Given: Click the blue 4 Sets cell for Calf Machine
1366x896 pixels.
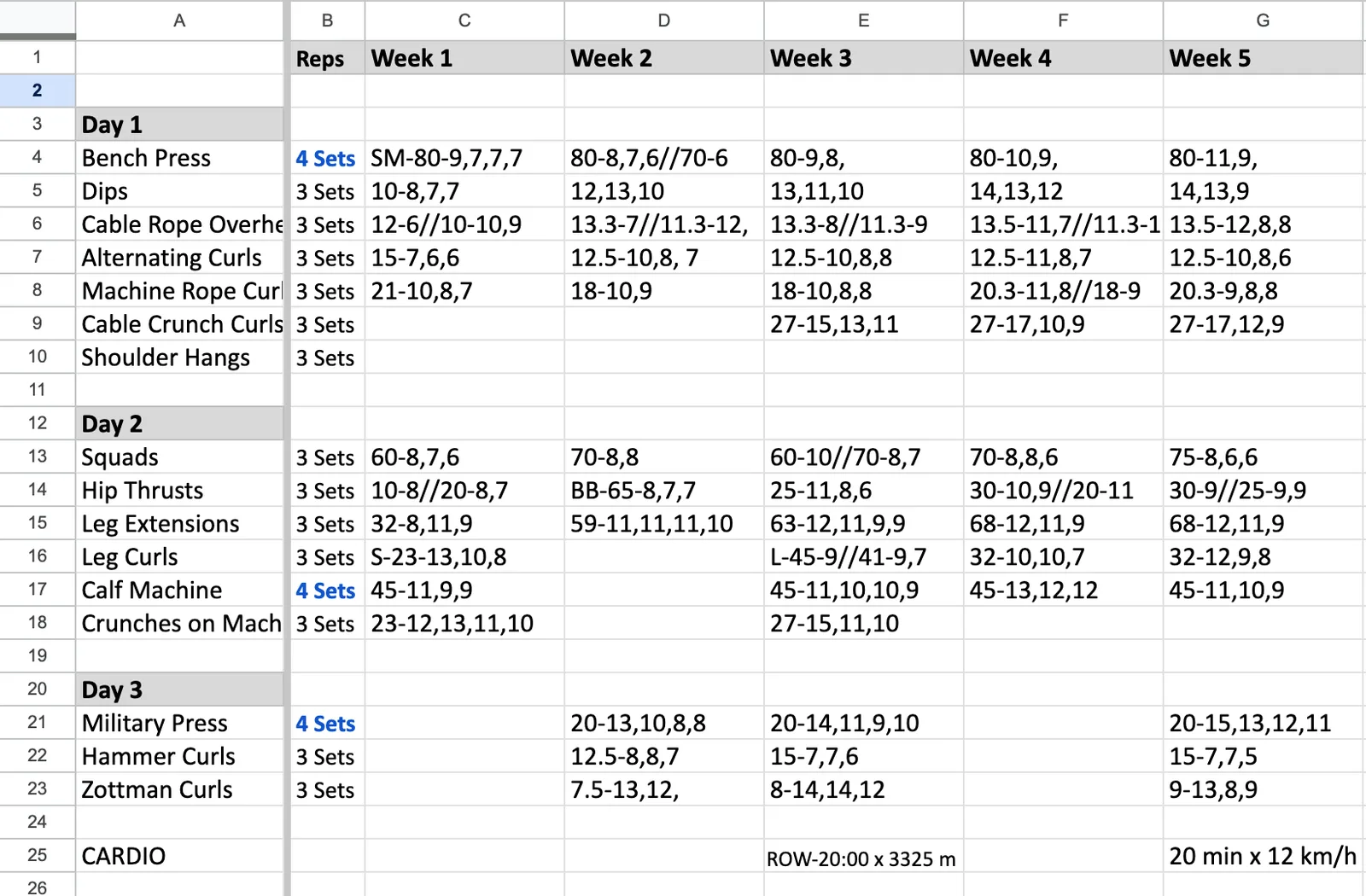Looking at the screenshot, I should pos(327,591).
